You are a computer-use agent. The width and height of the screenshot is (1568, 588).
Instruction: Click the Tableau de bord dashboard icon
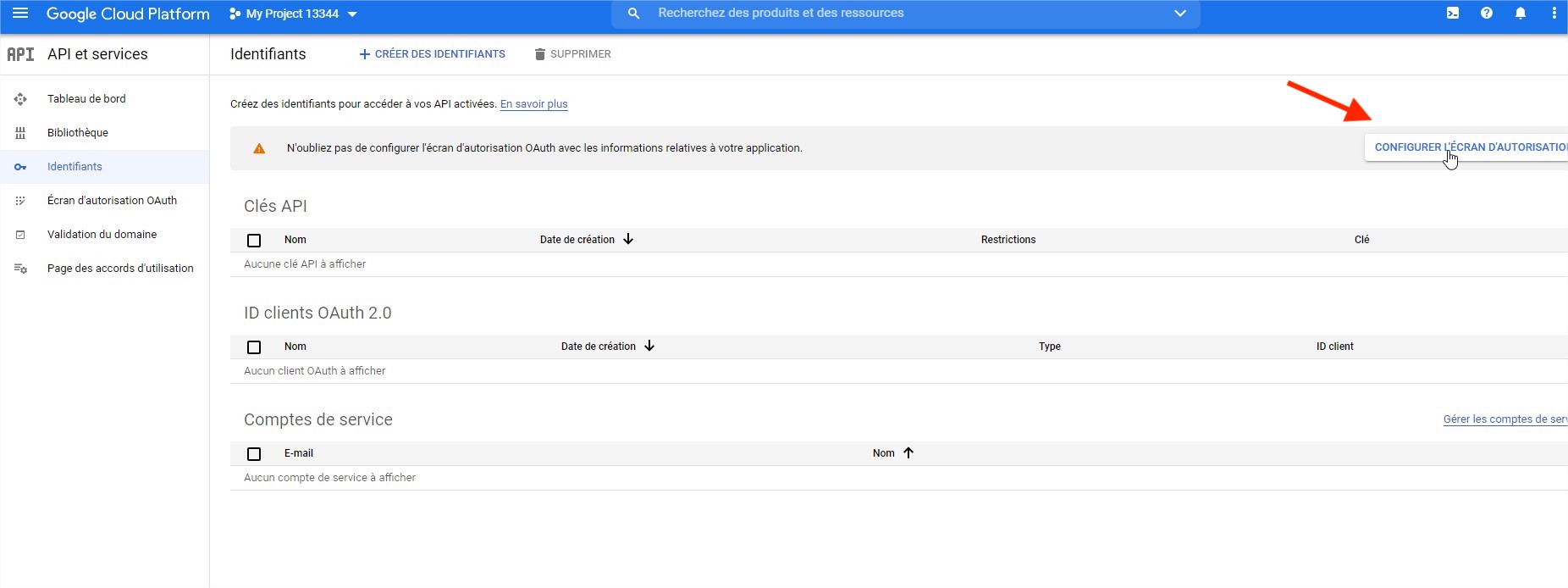click(x=20, y=99)
